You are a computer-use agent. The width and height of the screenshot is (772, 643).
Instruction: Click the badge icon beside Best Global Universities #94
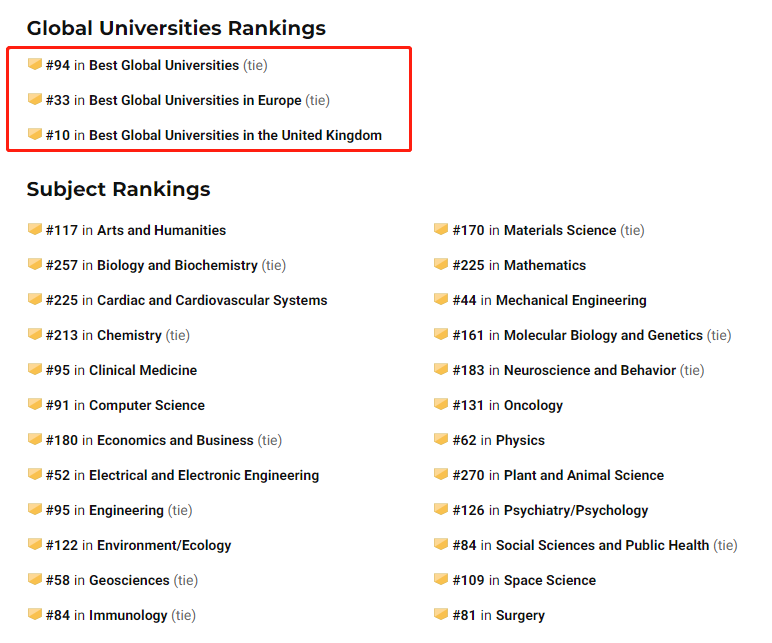coord(34,64)
